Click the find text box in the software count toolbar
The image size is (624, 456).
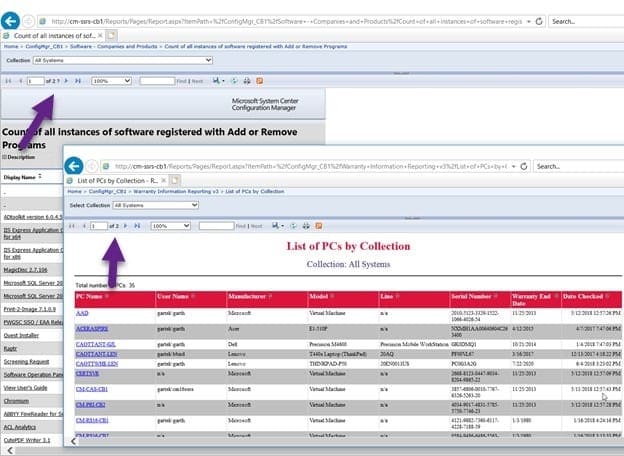tap(157, 81)
